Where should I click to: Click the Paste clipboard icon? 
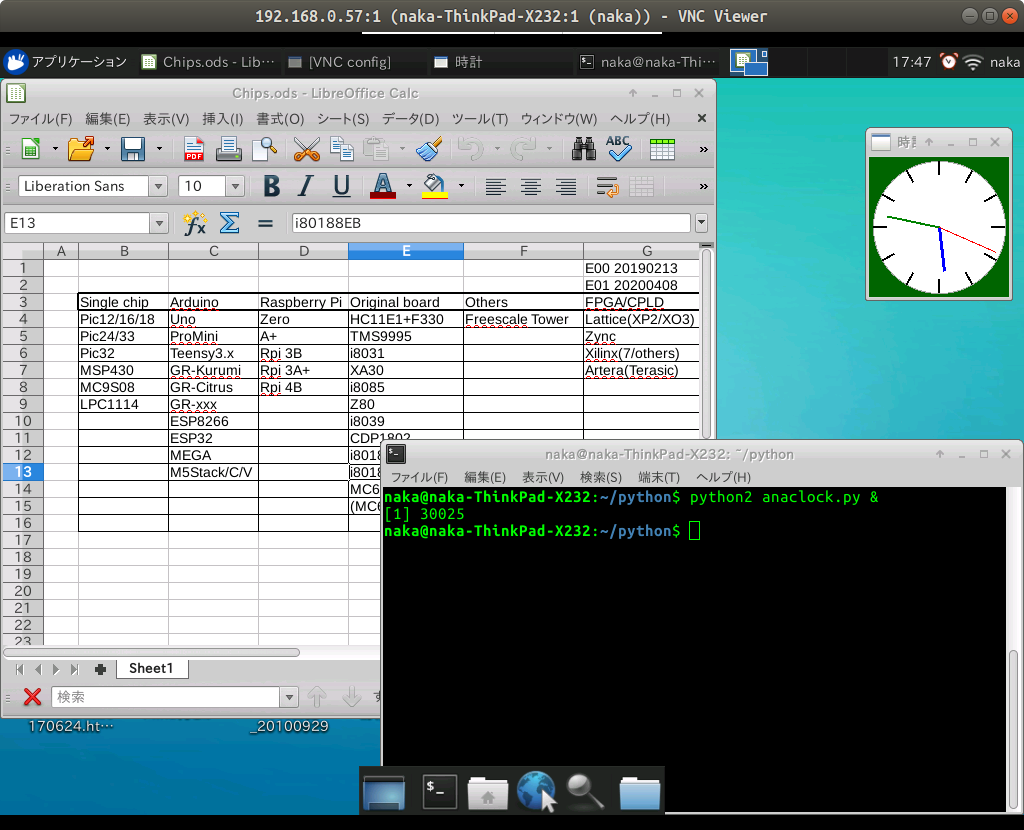click(x=376, y=149)
